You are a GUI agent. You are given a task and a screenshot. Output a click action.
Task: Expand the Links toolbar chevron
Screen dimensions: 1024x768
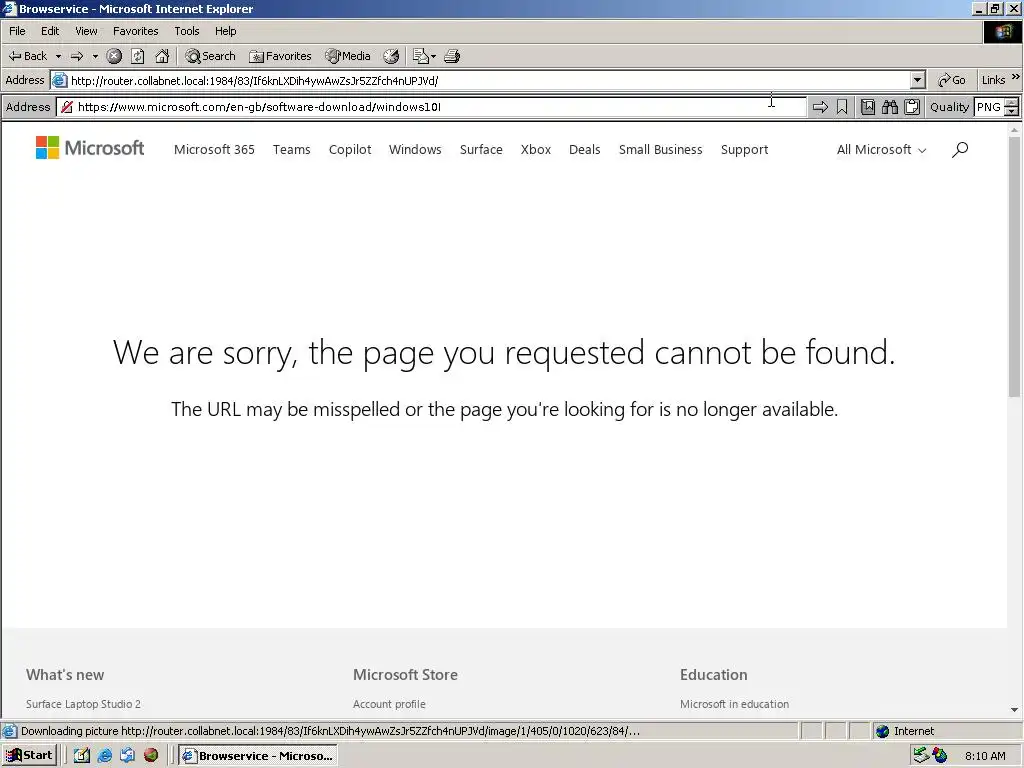1016,77
